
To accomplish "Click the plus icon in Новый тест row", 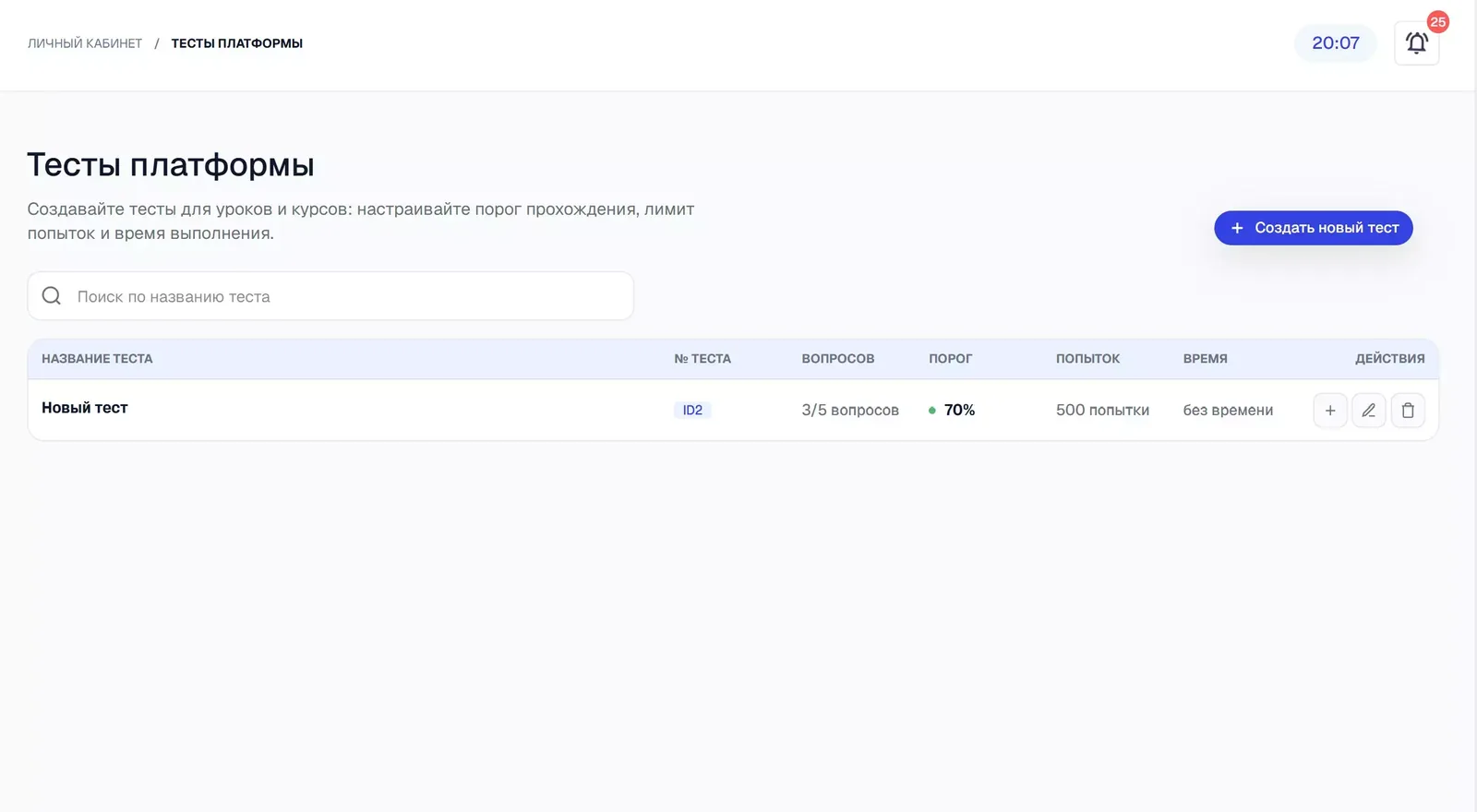I will (1330, 411).
